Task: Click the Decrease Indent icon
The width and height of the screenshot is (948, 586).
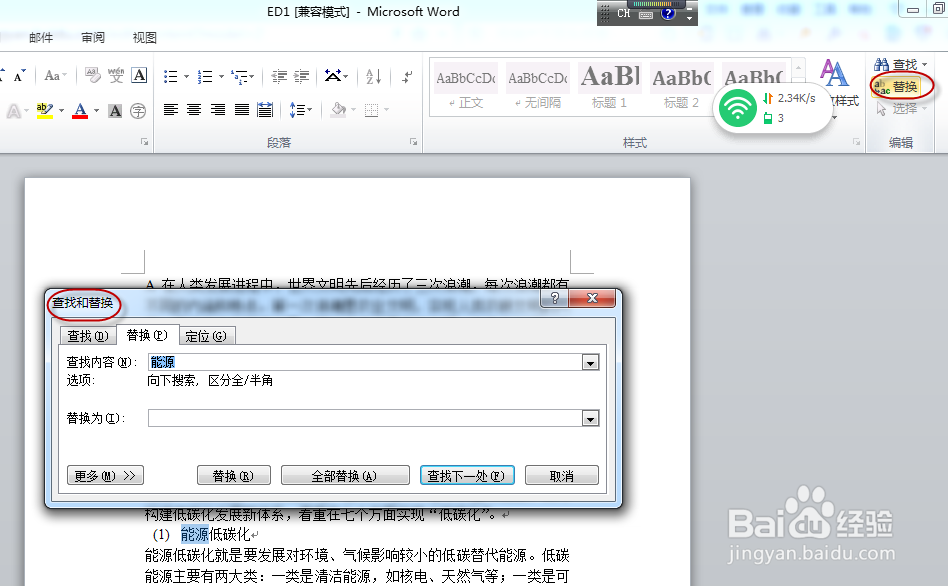Action: coord(279,76)
